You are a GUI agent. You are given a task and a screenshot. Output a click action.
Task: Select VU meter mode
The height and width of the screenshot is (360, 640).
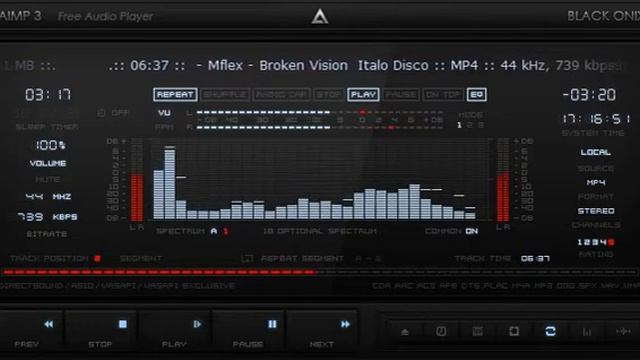pos(164,113)
